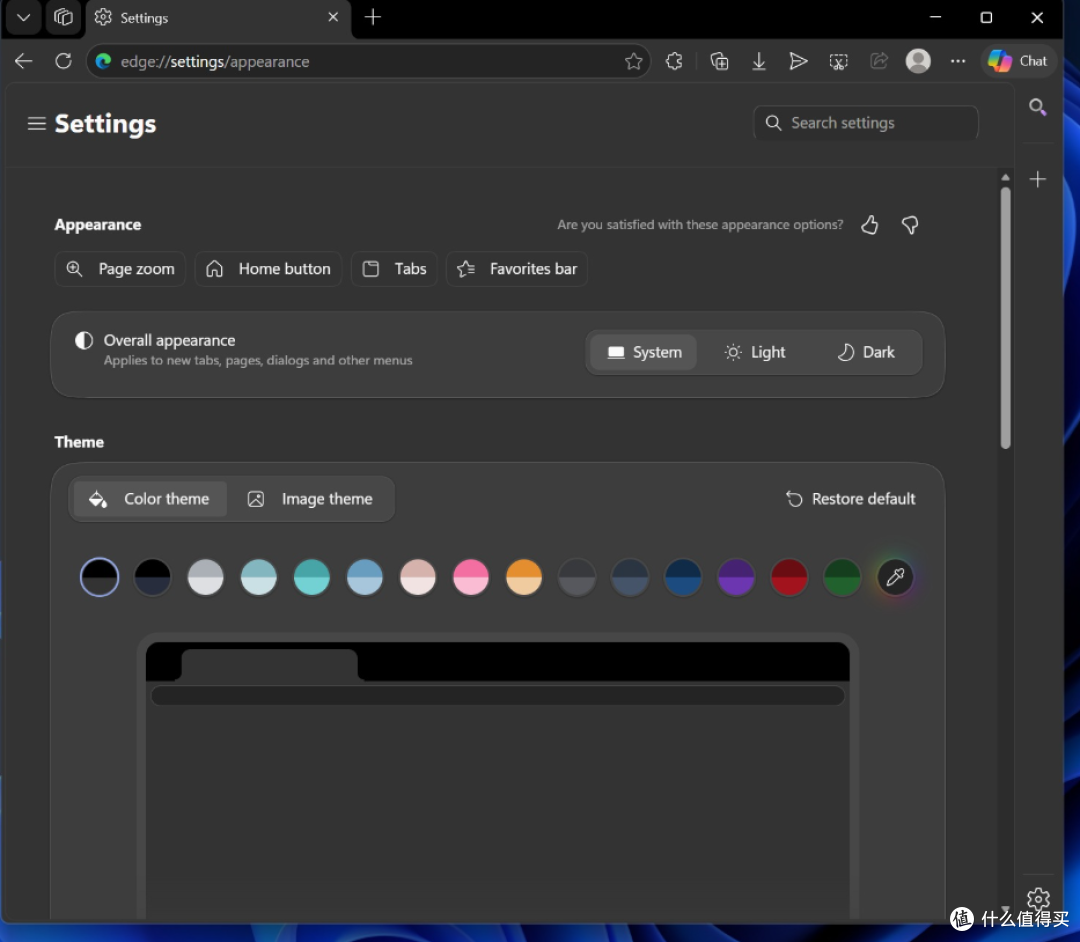Open the sidebar search icon
The image size is (1080, 942).
(1037, 107)
